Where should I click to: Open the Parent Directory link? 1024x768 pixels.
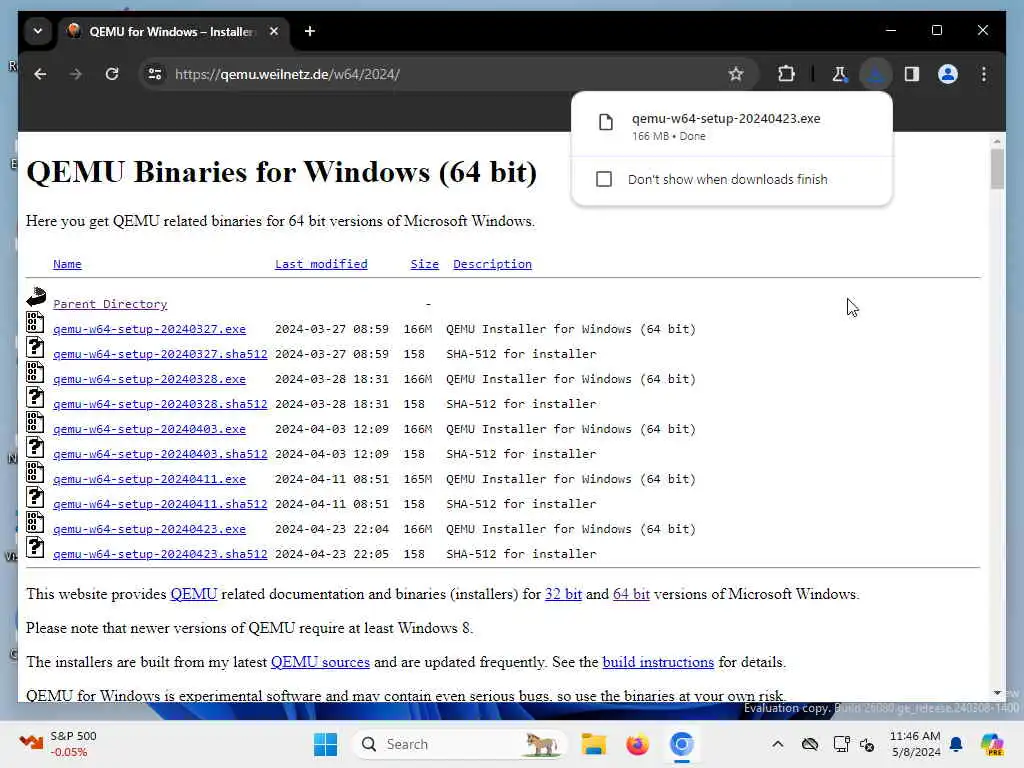point(110,304)
